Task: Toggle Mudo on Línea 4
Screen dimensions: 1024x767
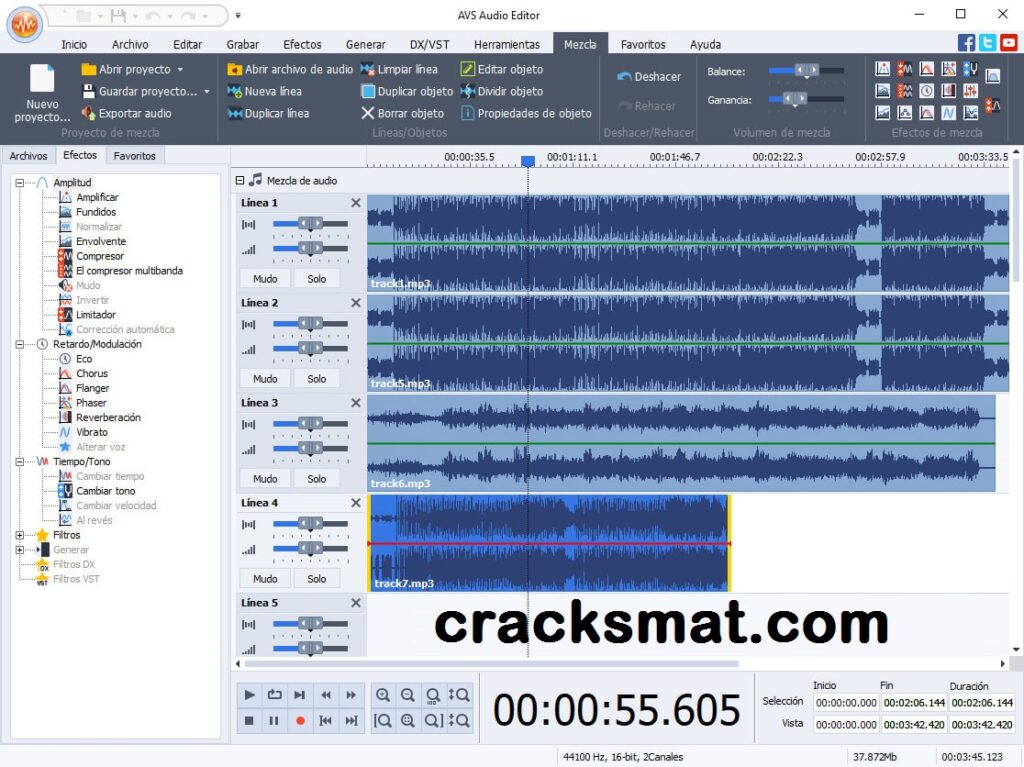Action: [x=265, y=579]
